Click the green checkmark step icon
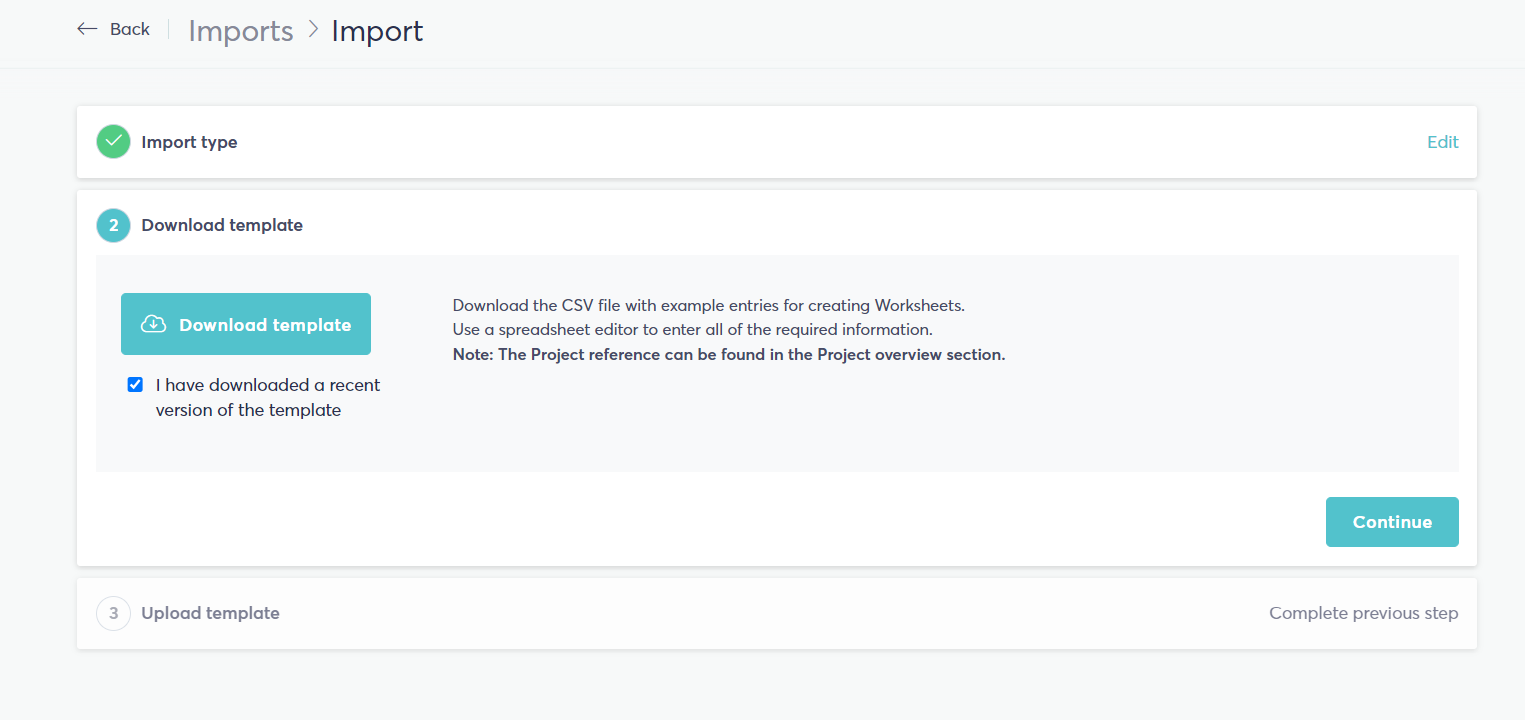This screenshot has height=720, width=1525. tap(113, 142)
